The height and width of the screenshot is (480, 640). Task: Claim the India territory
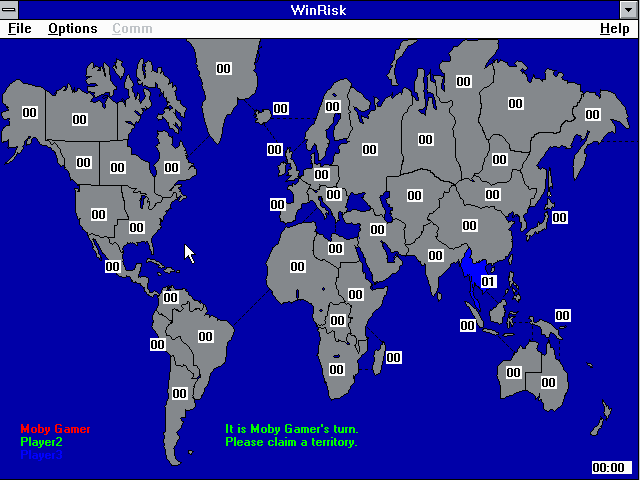coord(435,256)
